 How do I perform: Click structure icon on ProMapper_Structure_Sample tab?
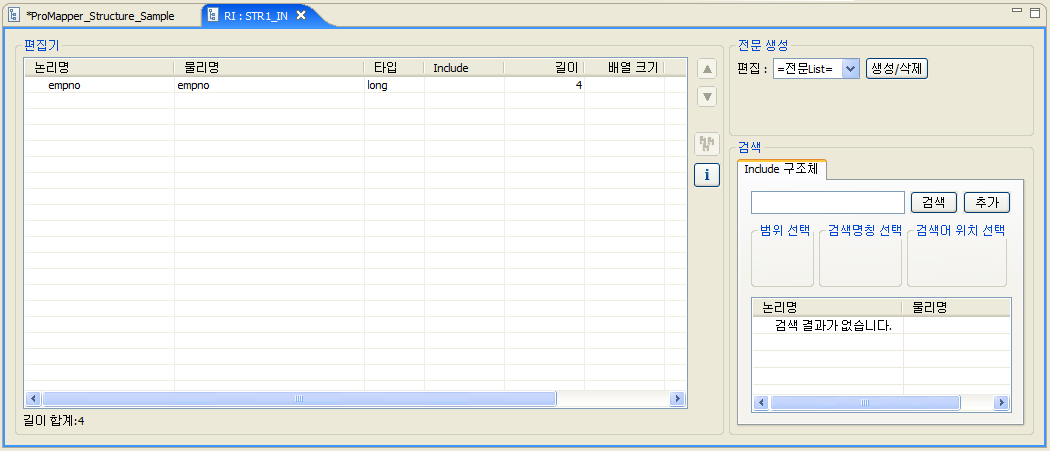click(13, 15)
